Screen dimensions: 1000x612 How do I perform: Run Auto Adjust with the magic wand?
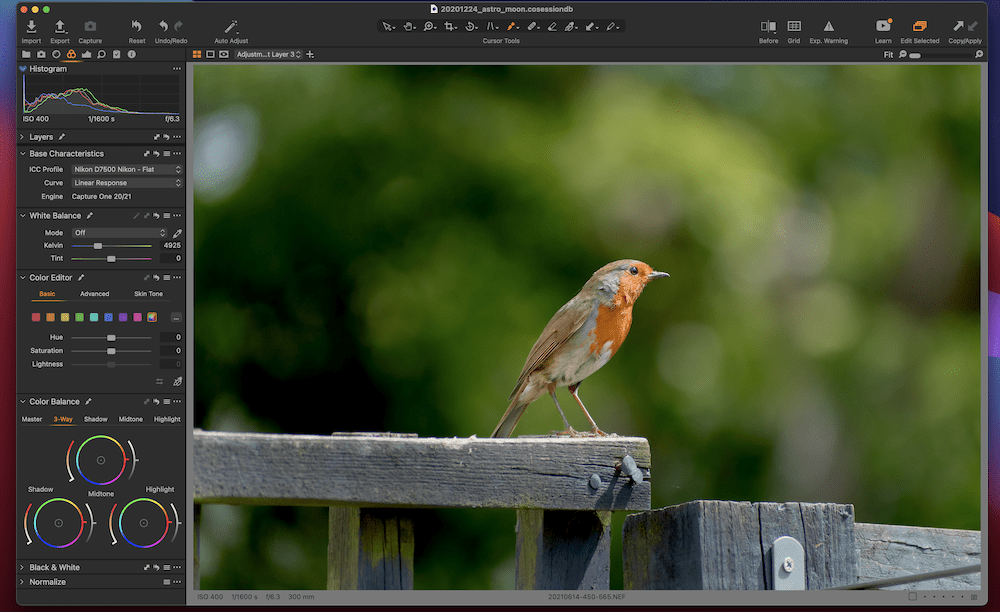pos(231,26)
